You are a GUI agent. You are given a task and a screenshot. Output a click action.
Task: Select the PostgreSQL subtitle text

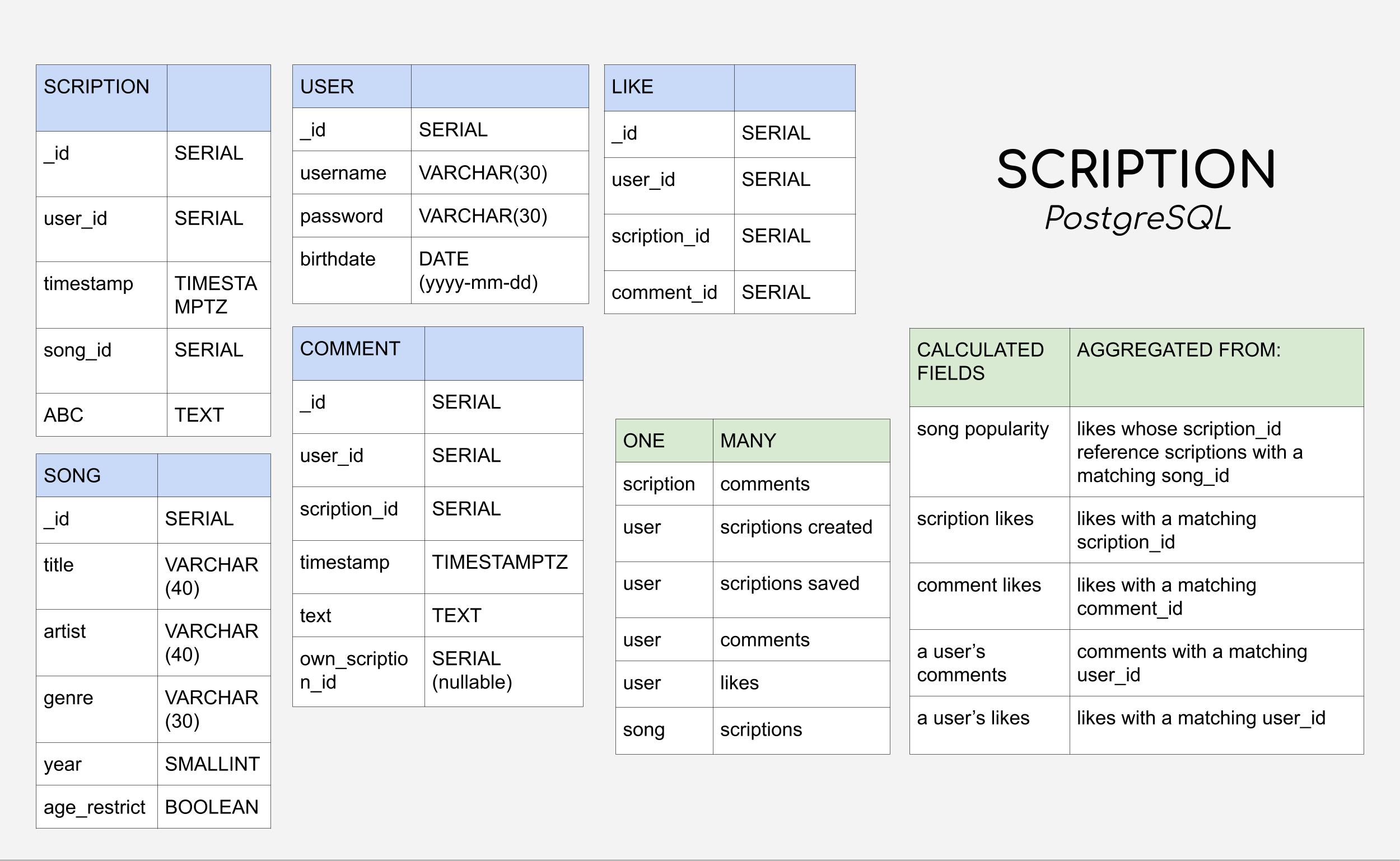[1137, 218]
